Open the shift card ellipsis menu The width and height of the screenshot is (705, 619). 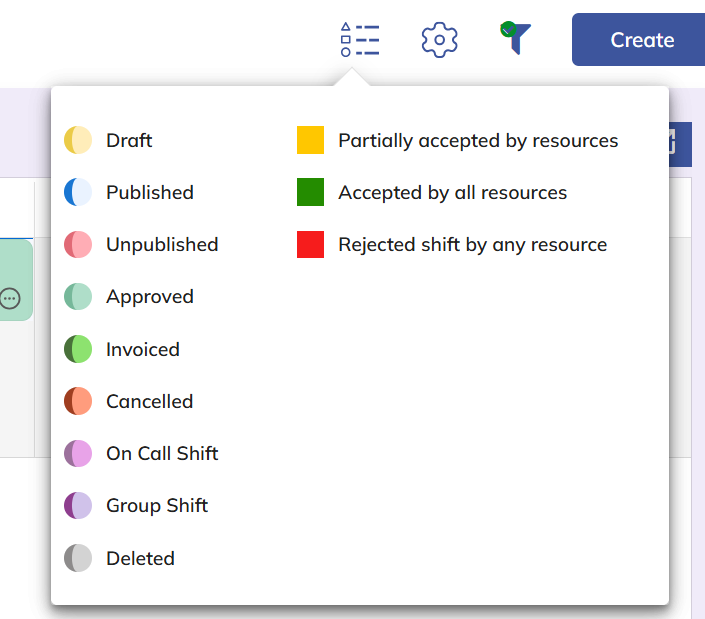click(x=10, y=298)
